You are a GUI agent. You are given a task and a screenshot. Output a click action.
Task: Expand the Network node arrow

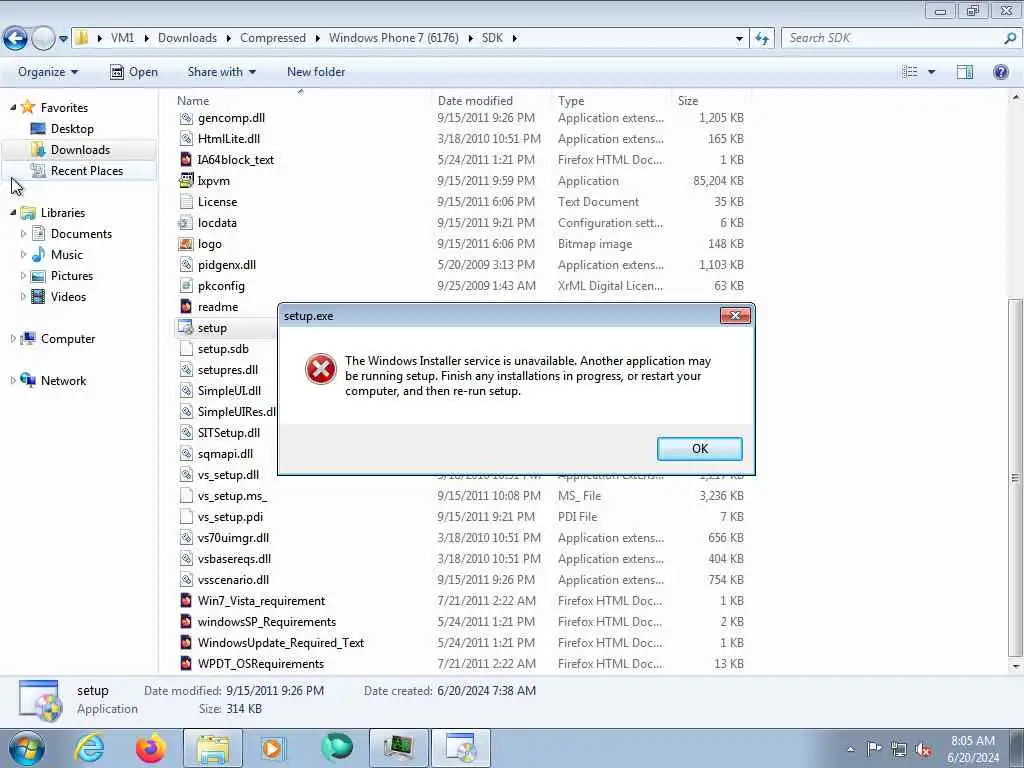pos(13,380)
